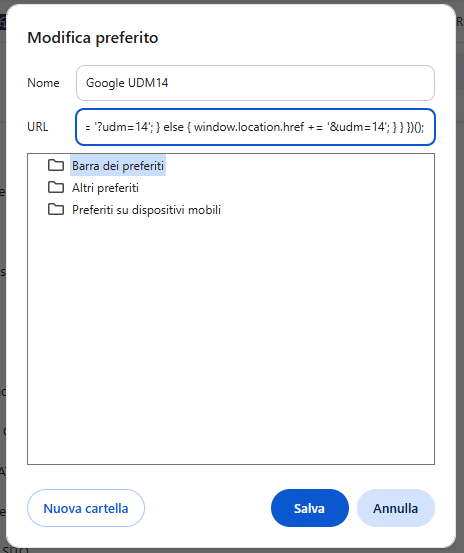464x553 pixels.
Task: Focus the Nome text field
Action: click(x=255, y=83)
